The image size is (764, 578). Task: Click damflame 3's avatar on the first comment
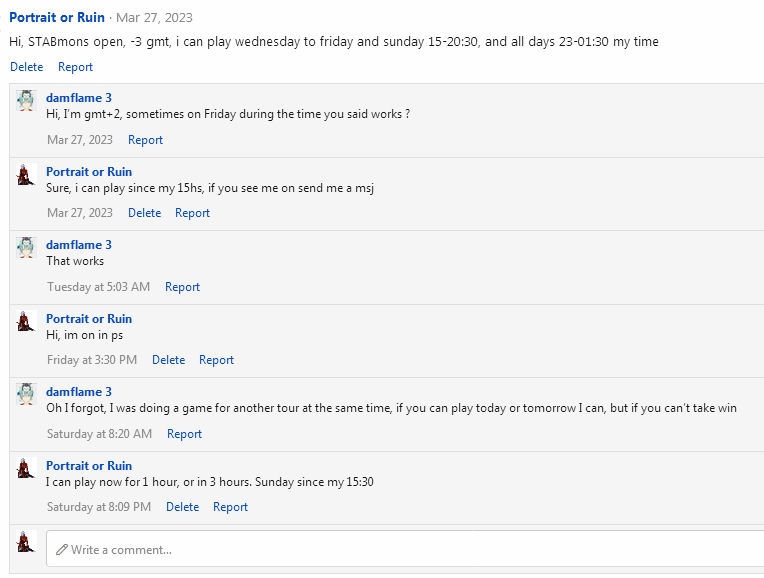coord(27,101)
